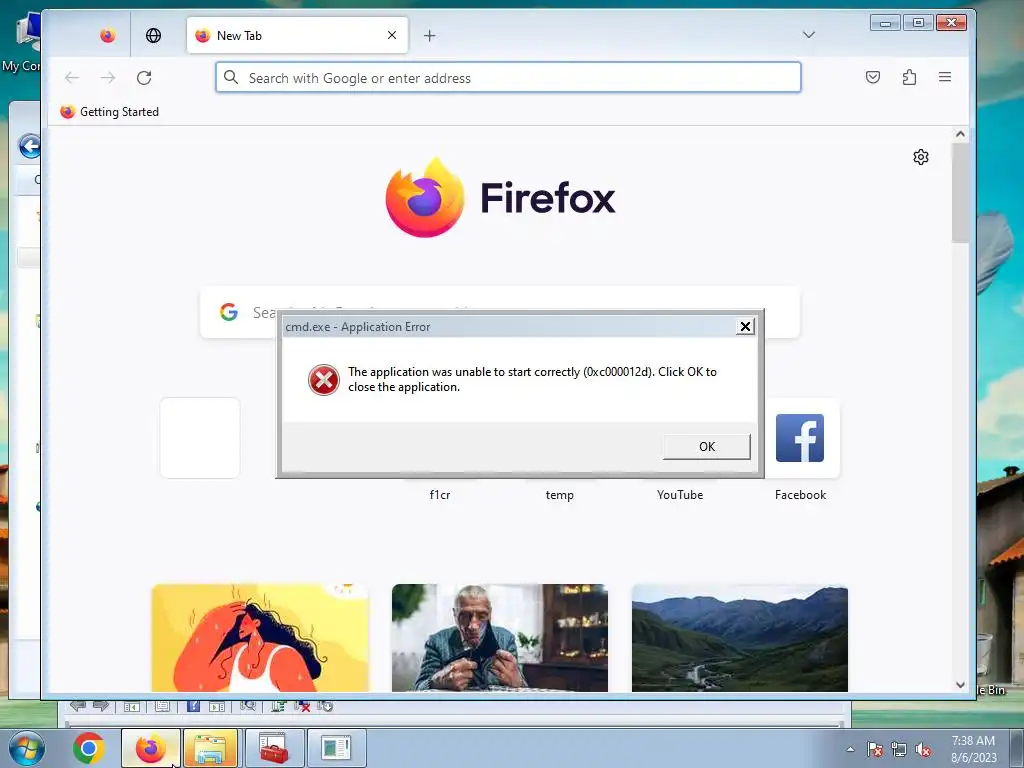
Task: Open the Extensions puzzle icon
Action: [x=909, y=77]
